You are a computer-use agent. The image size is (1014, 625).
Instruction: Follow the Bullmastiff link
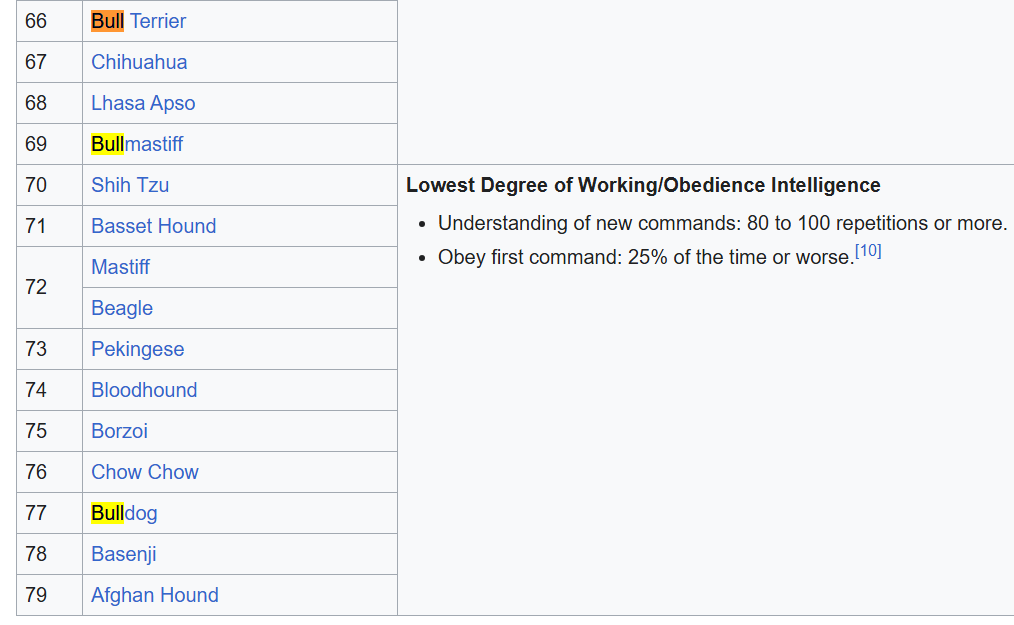pos(137,144)
